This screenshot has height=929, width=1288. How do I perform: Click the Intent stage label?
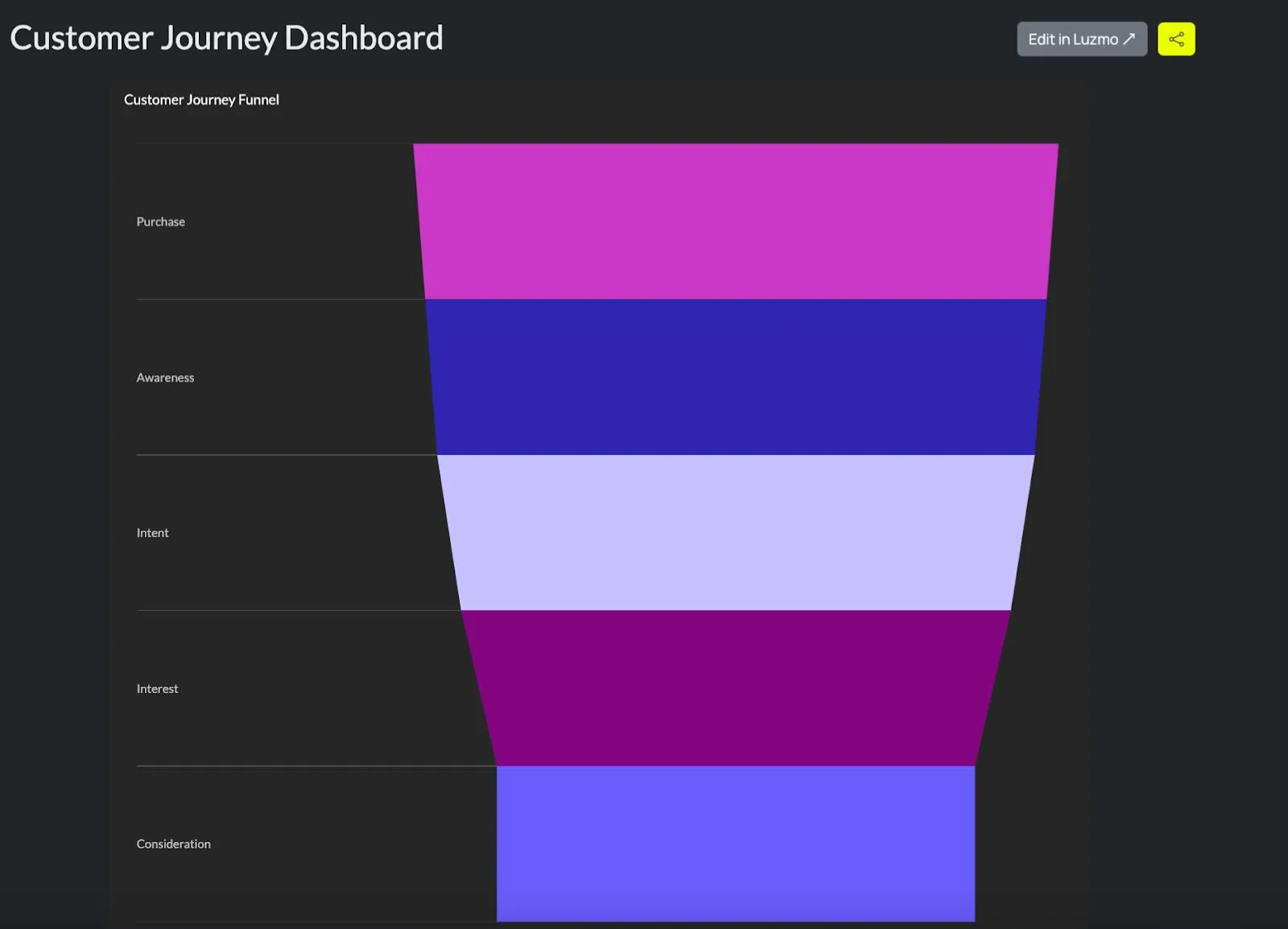(x=152, y=533)
